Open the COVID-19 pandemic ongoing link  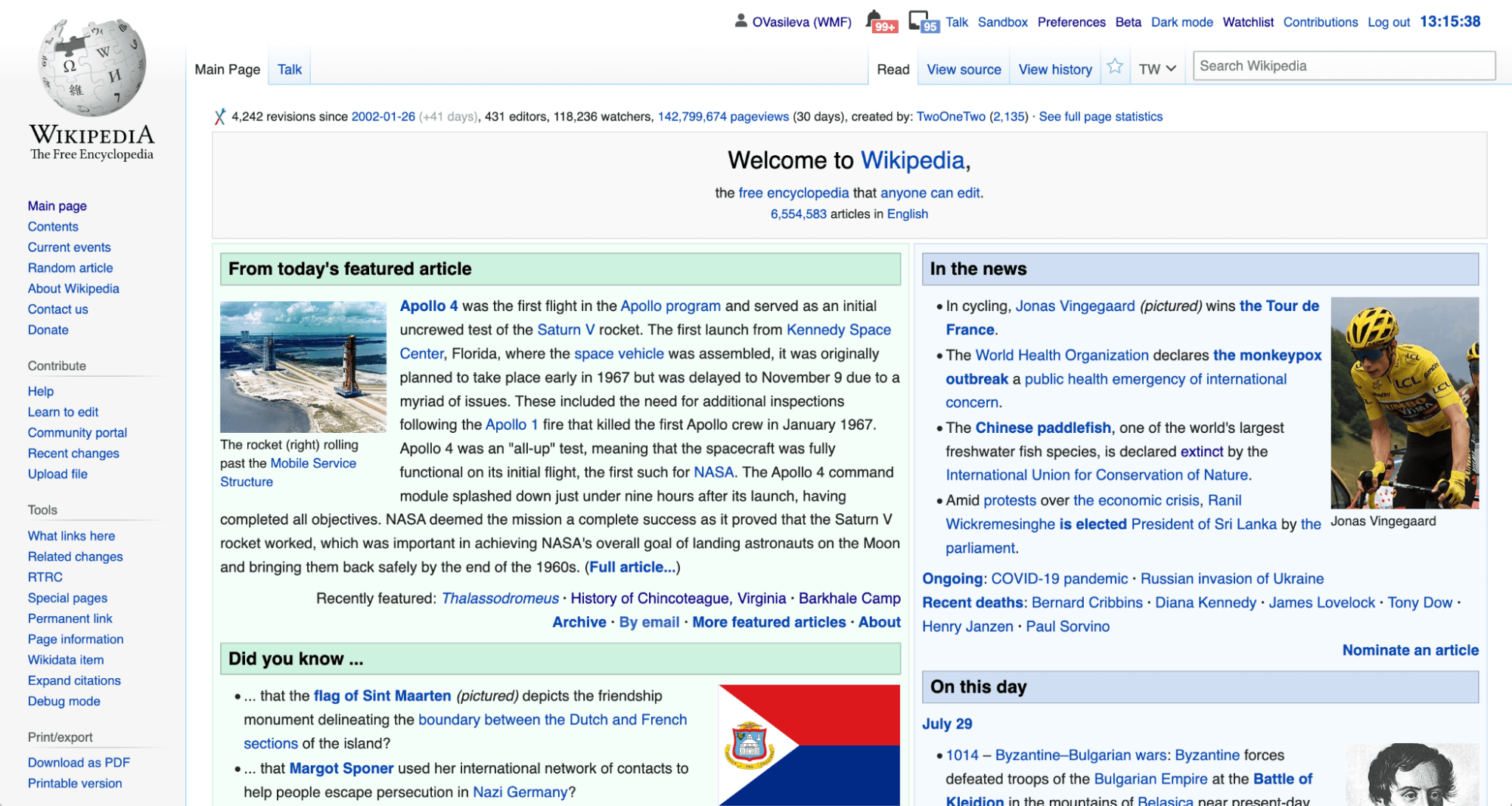click(1059, 578)
